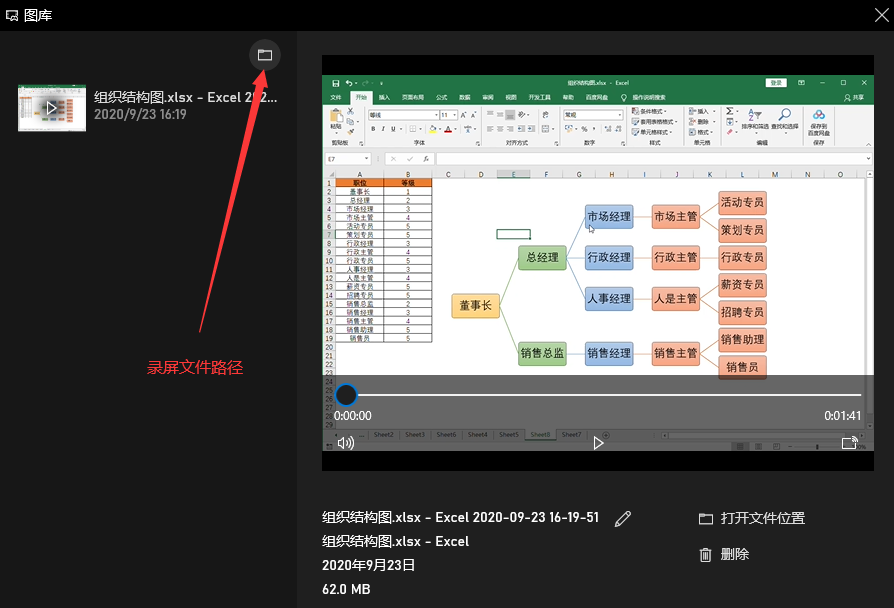
Task: Click the video preview area
Action: [598, 263]
